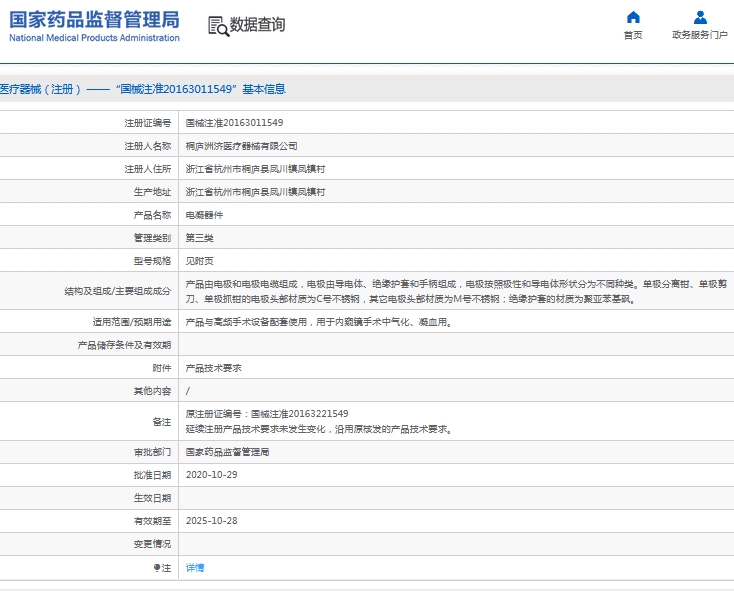
Task: Click management class value 第三类
Action: point(199,238)
